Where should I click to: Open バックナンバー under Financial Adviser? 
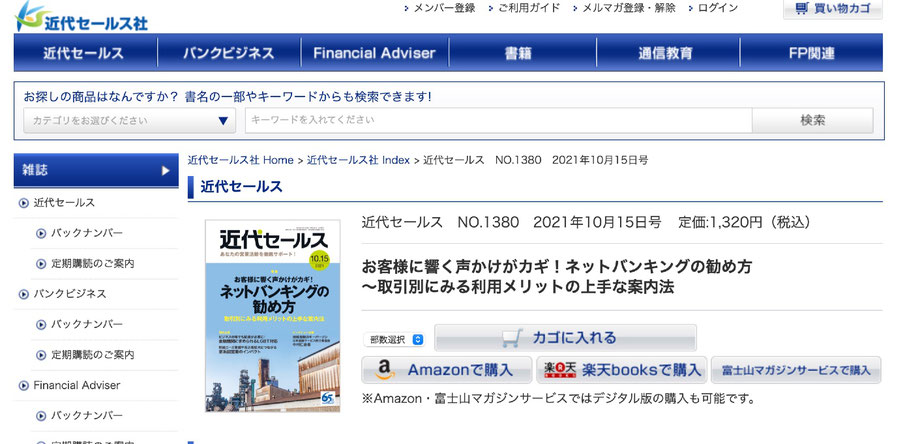pos(87,416)
